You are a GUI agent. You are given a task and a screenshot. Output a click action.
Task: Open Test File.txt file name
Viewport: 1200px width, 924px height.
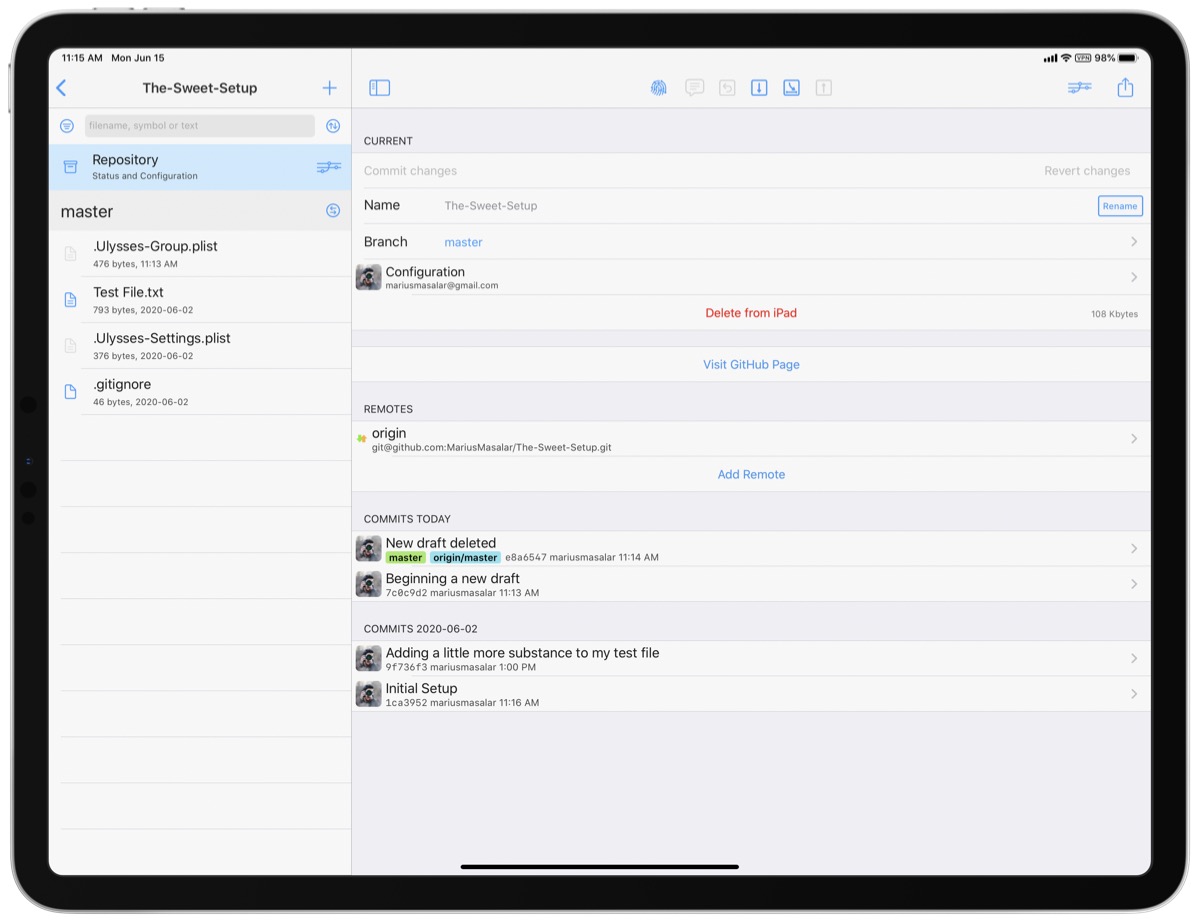pyautogui.click(x=128, y=292)
